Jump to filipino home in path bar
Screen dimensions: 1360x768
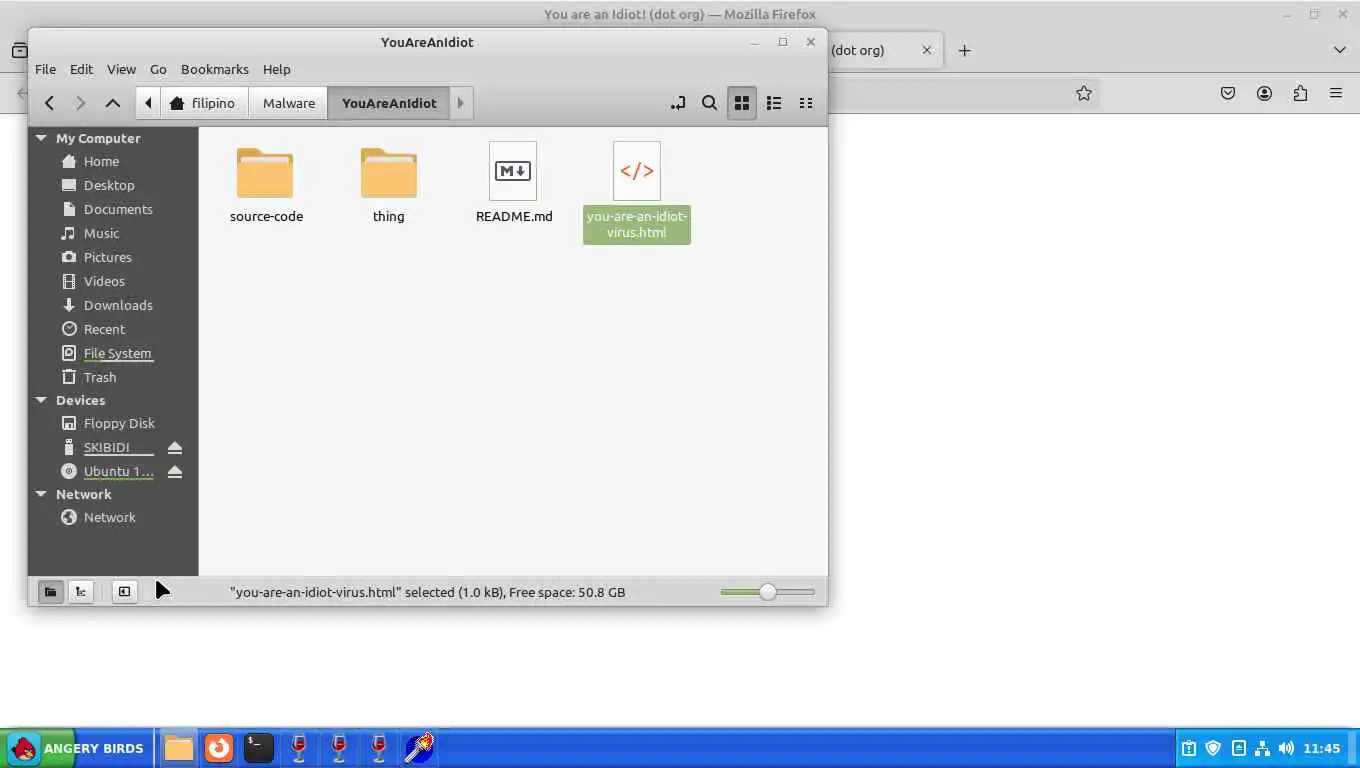click(204, 103)
